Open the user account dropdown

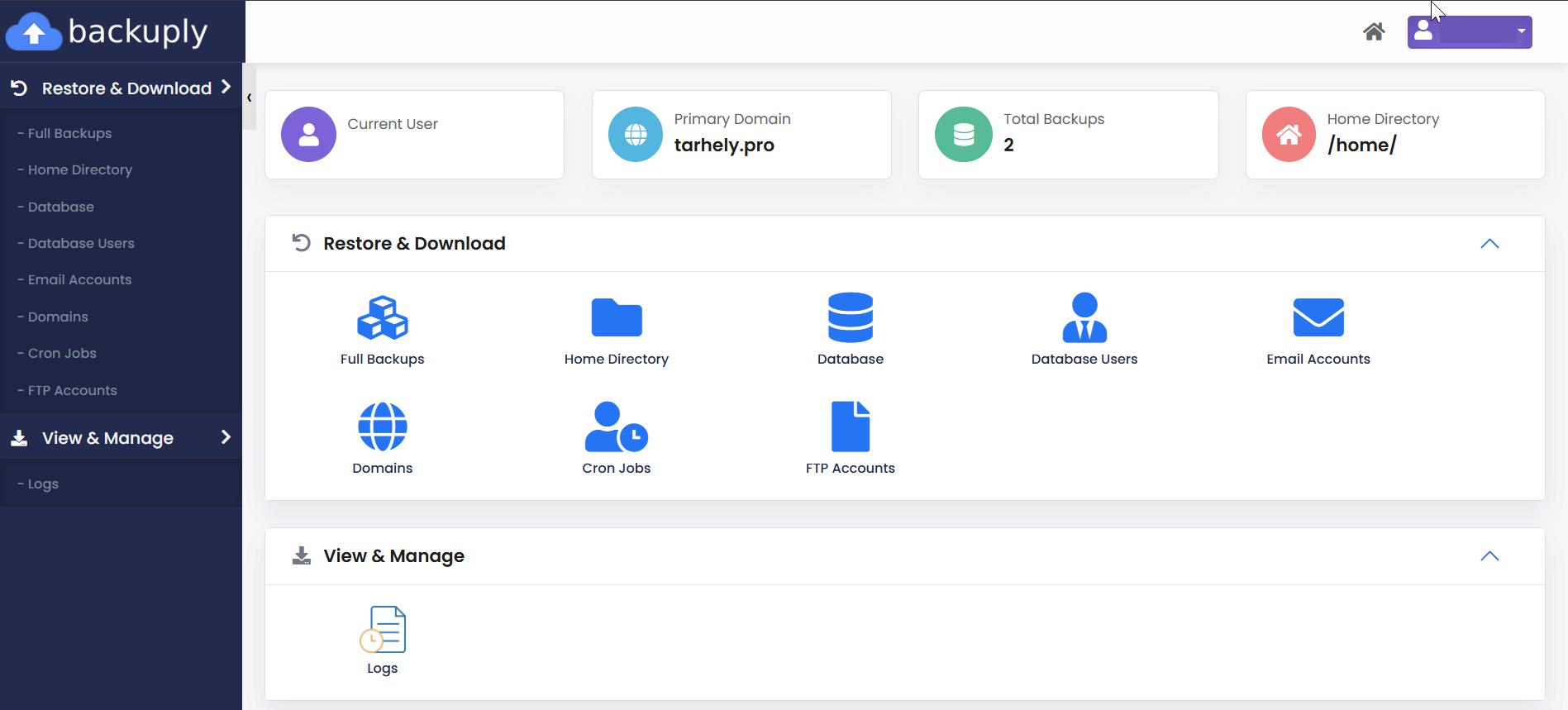pos(1470,32)
